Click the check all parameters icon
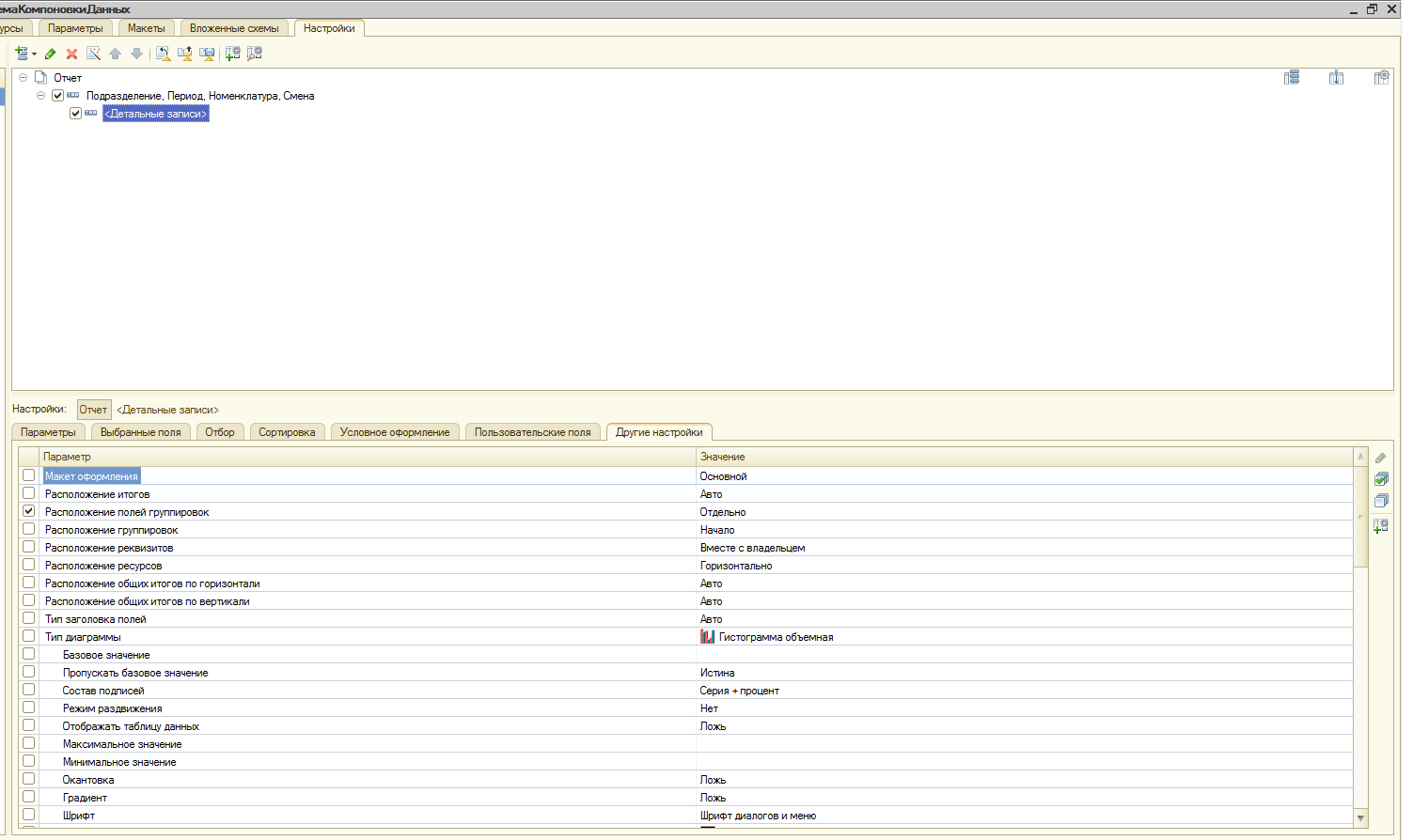Image resolution: width=1413 pixels, height=840 pixels. coord(1380,479)
